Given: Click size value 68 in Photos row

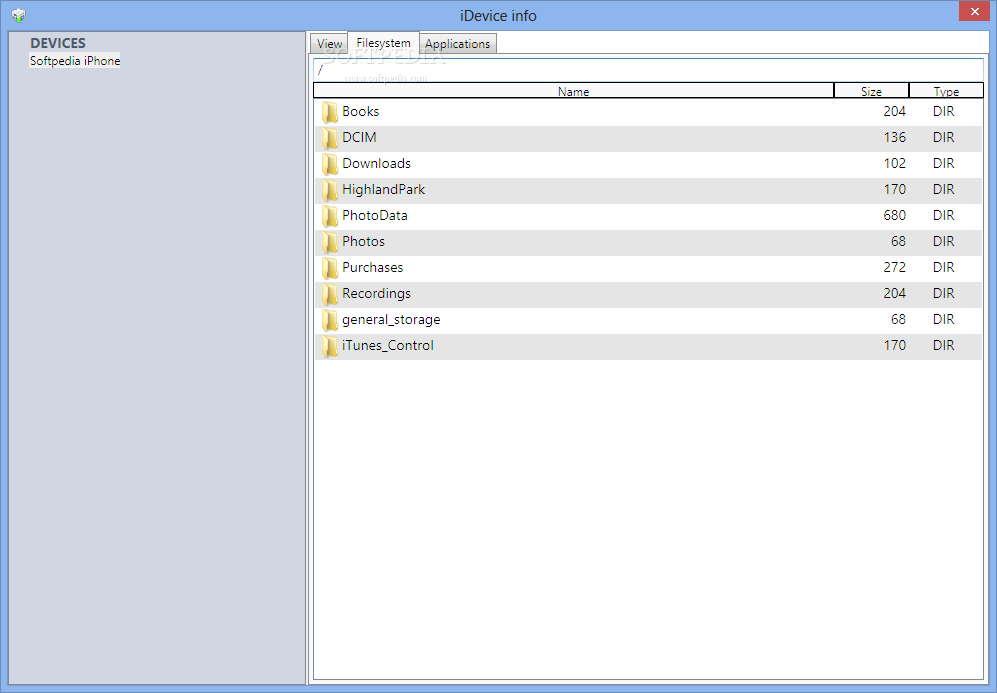Looking at the screenshot, I should click(x=898, y=242).
